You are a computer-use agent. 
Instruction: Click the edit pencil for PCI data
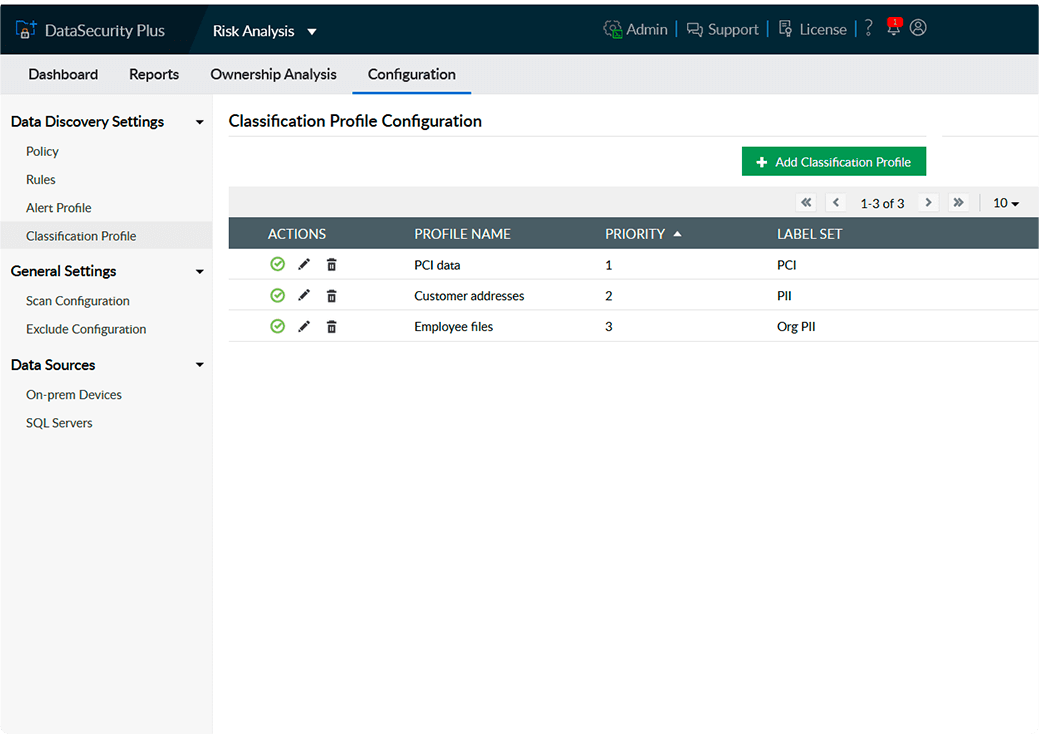click(304, 265)
